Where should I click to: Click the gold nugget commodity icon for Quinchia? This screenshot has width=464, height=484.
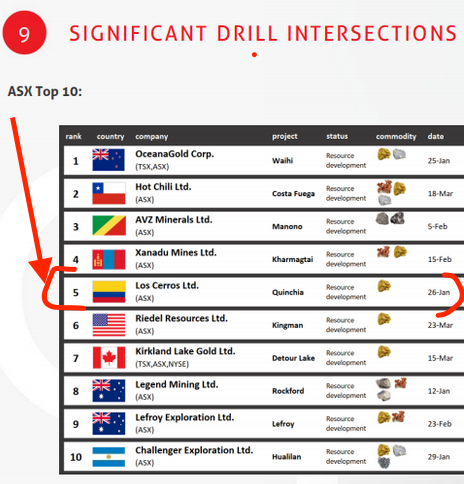click(x=384, y=286)
